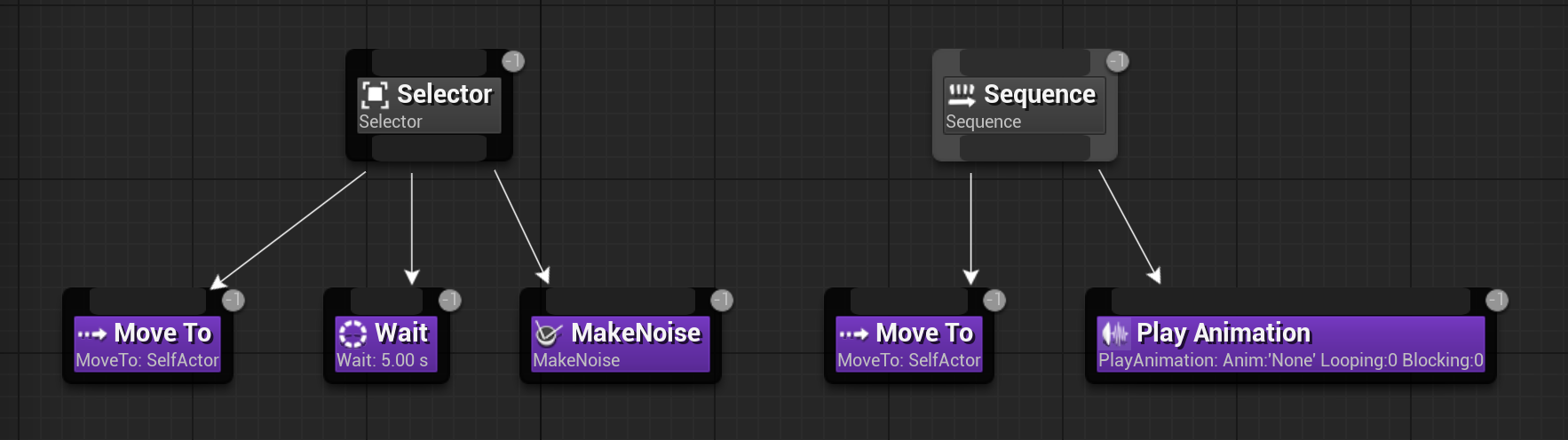Click the Wait node's top input pin

pos(386,301)
